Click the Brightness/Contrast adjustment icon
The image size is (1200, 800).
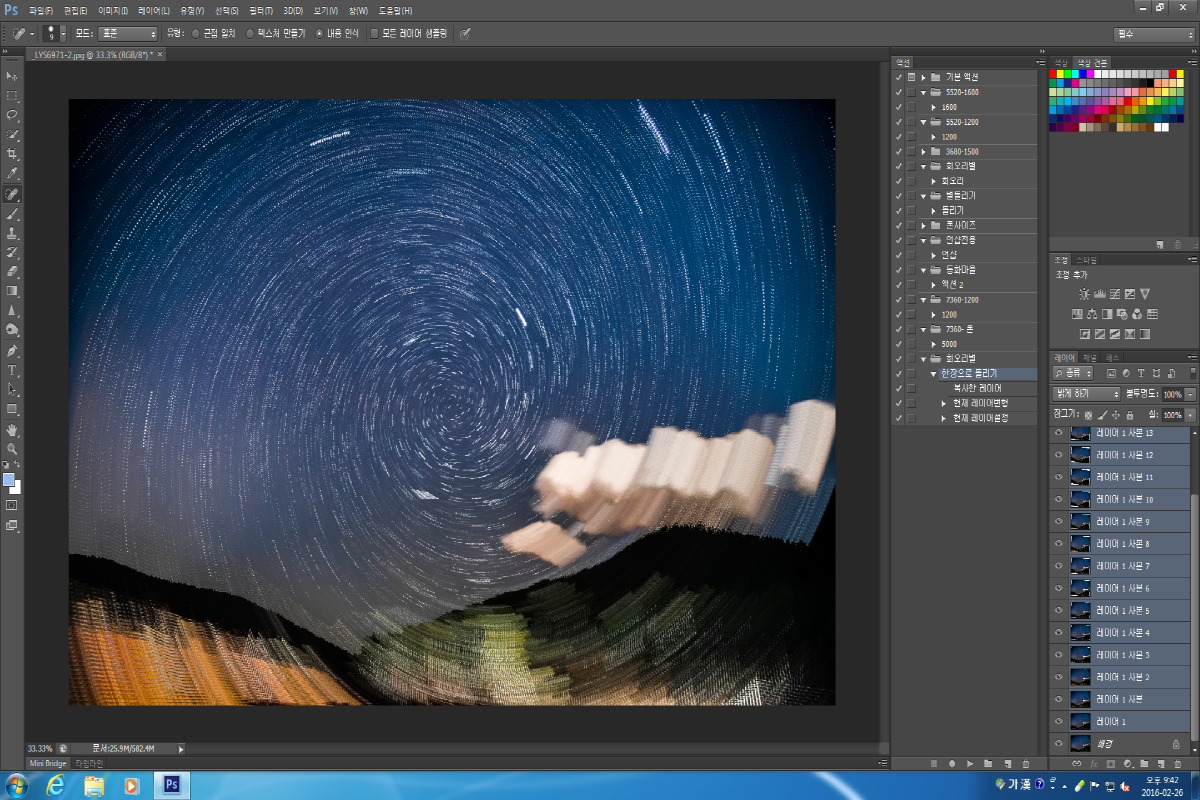coord(1084,294)
